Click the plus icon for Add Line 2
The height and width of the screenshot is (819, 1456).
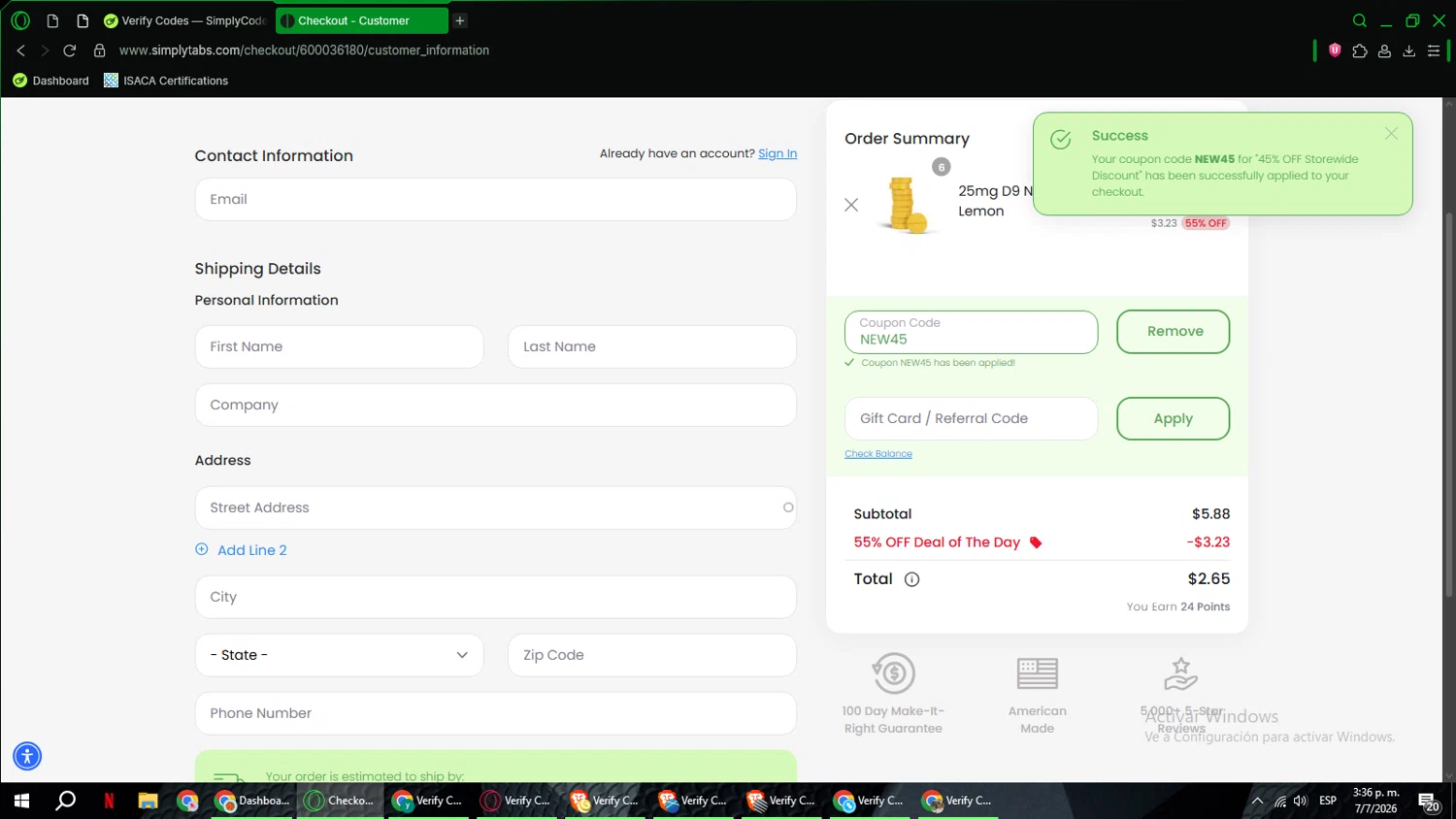tap(202, 549)
